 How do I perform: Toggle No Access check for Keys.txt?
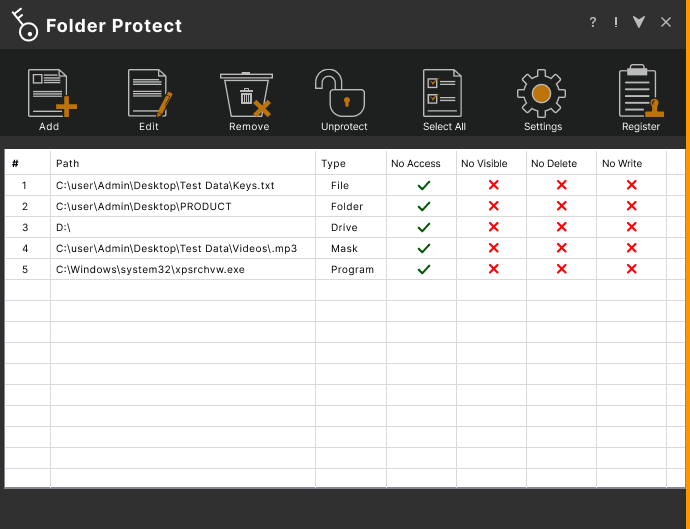pos(424,185)
